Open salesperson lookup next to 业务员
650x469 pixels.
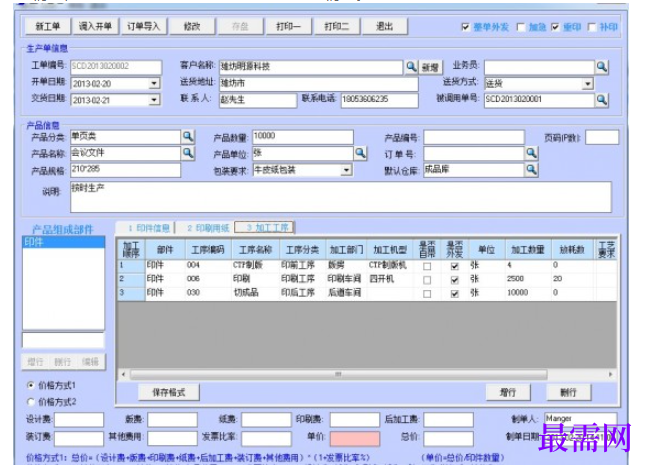coord(601,67)
